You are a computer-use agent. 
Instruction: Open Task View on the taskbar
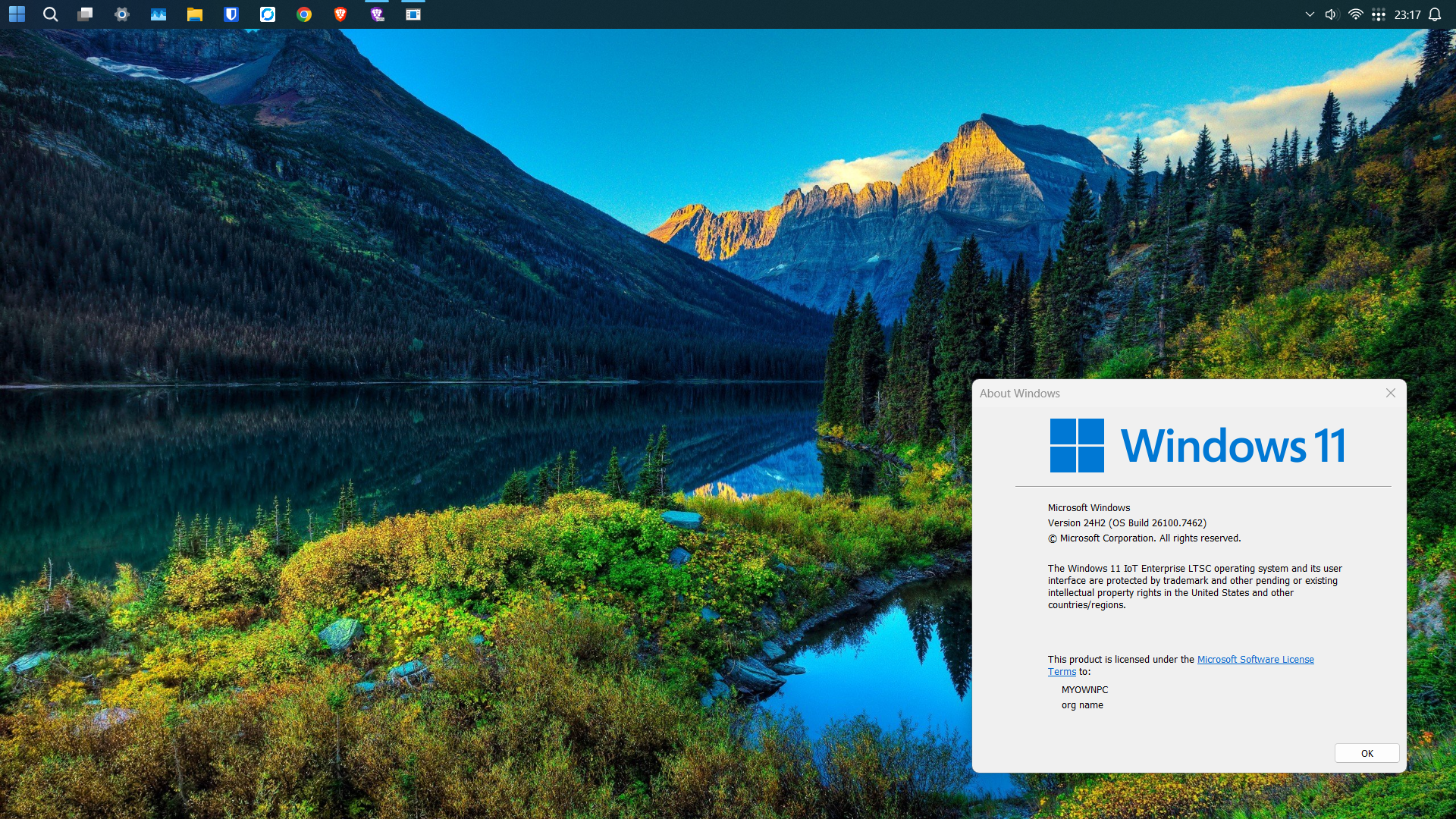(x=86, y=14)
